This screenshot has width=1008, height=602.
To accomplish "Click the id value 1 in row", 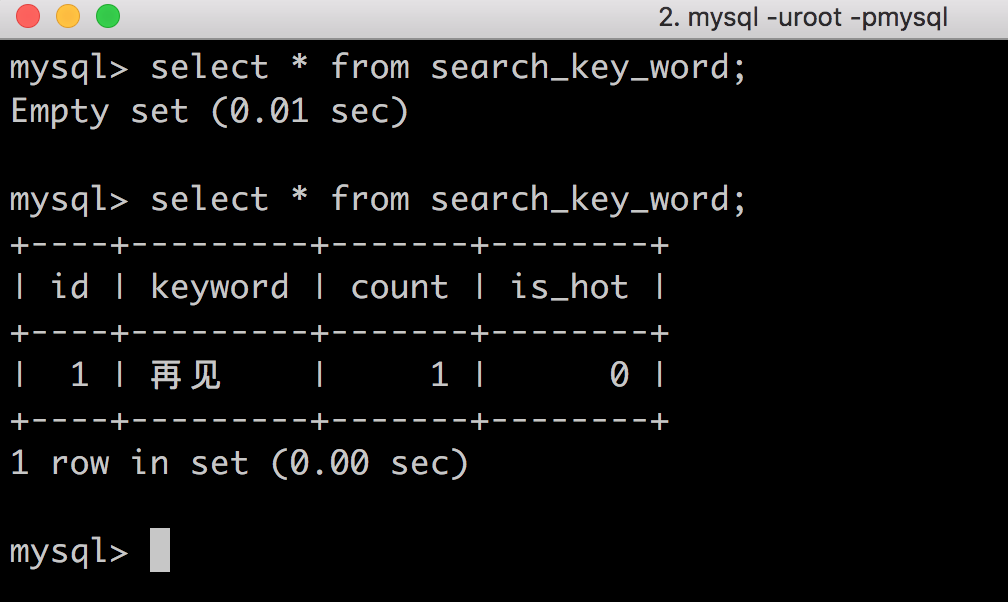I will 79,376.
